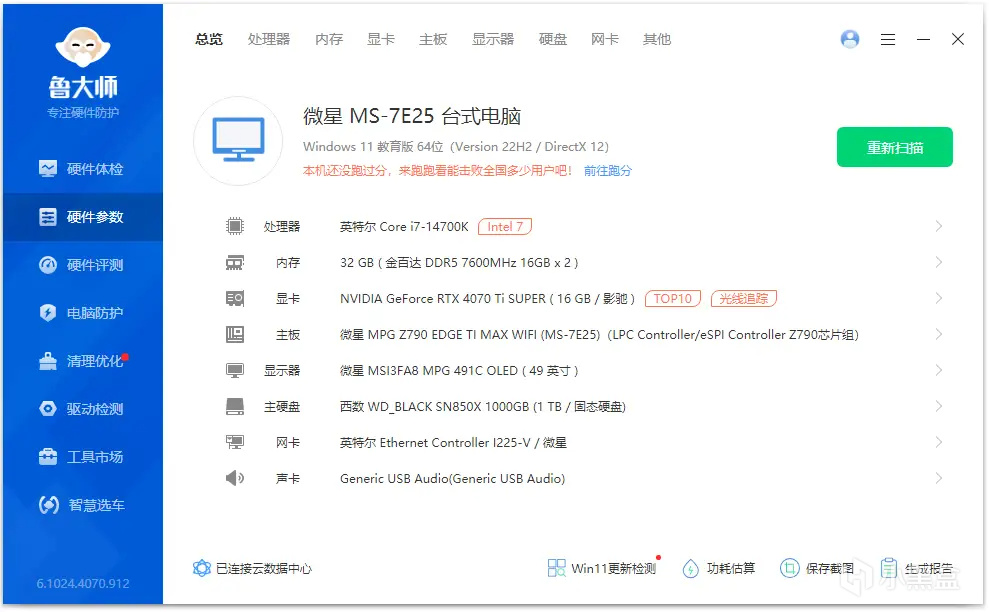Open 功耗估算 power estimate
The height and width of the screenshot is (612, 989).
[718, 568]
